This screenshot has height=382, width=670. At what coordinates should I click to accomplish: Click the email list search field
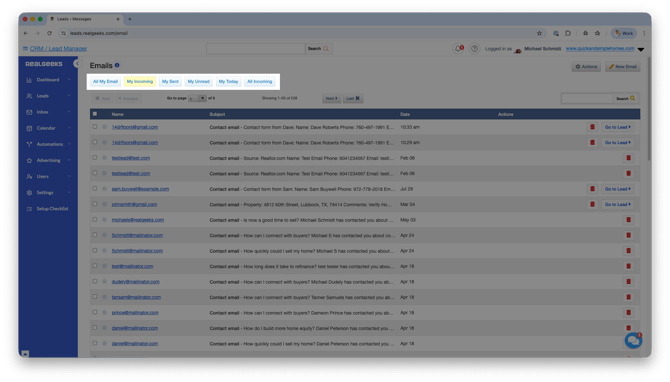click(x=587, y=99)
